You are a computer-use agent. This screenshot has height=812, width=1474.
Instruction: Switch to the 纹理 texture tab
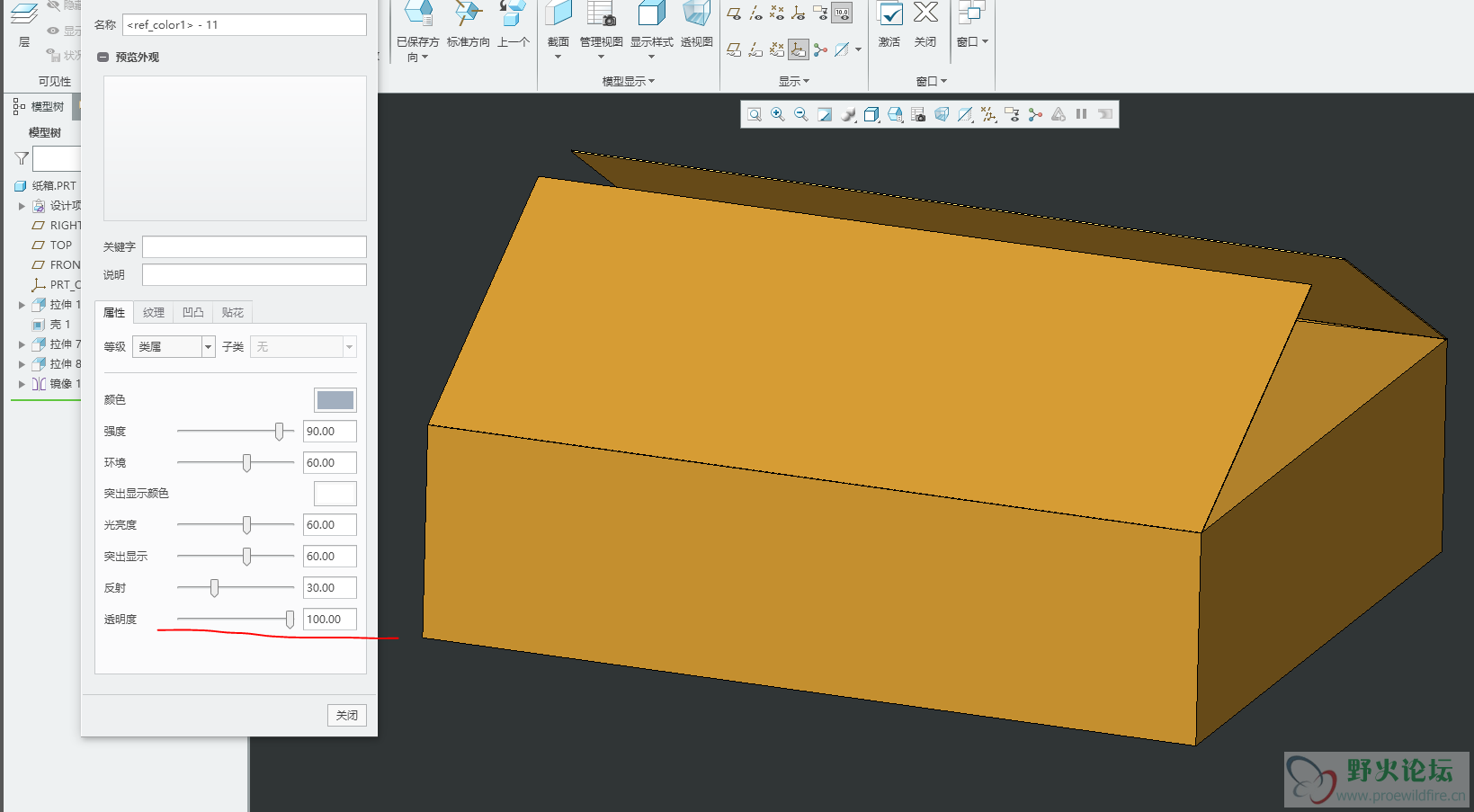point(154,312)
